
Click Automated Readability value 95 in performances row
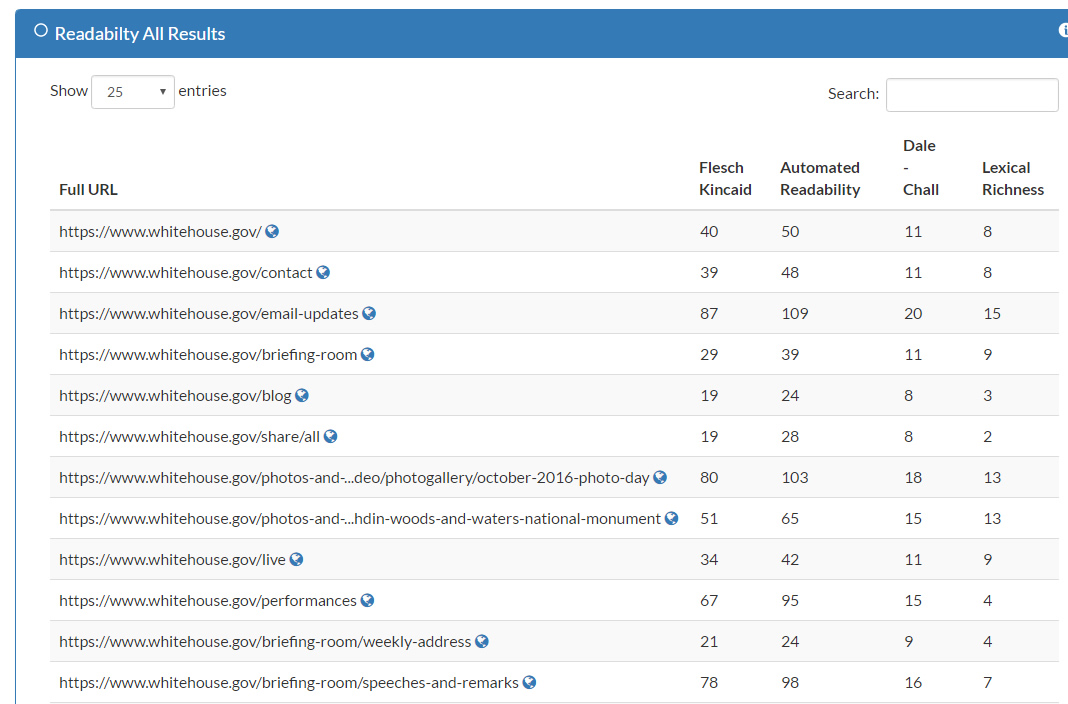click(790, 601)
